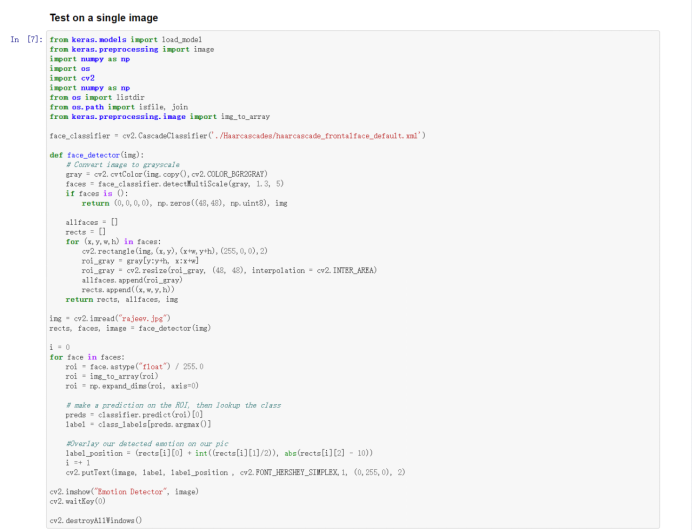692x530 pixels.
Task: Click the return np.zeros line
Action: pos(184,203)
